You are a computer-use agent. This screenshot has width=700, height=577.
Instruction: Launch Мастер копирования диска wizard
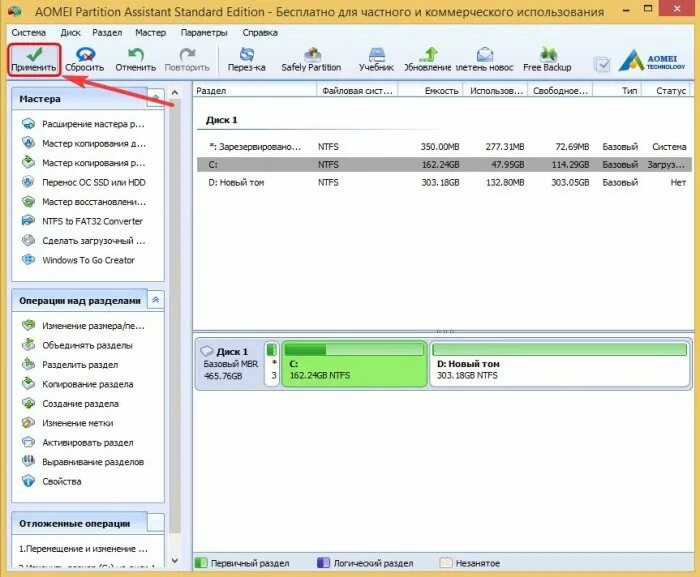tap(84, 143)
